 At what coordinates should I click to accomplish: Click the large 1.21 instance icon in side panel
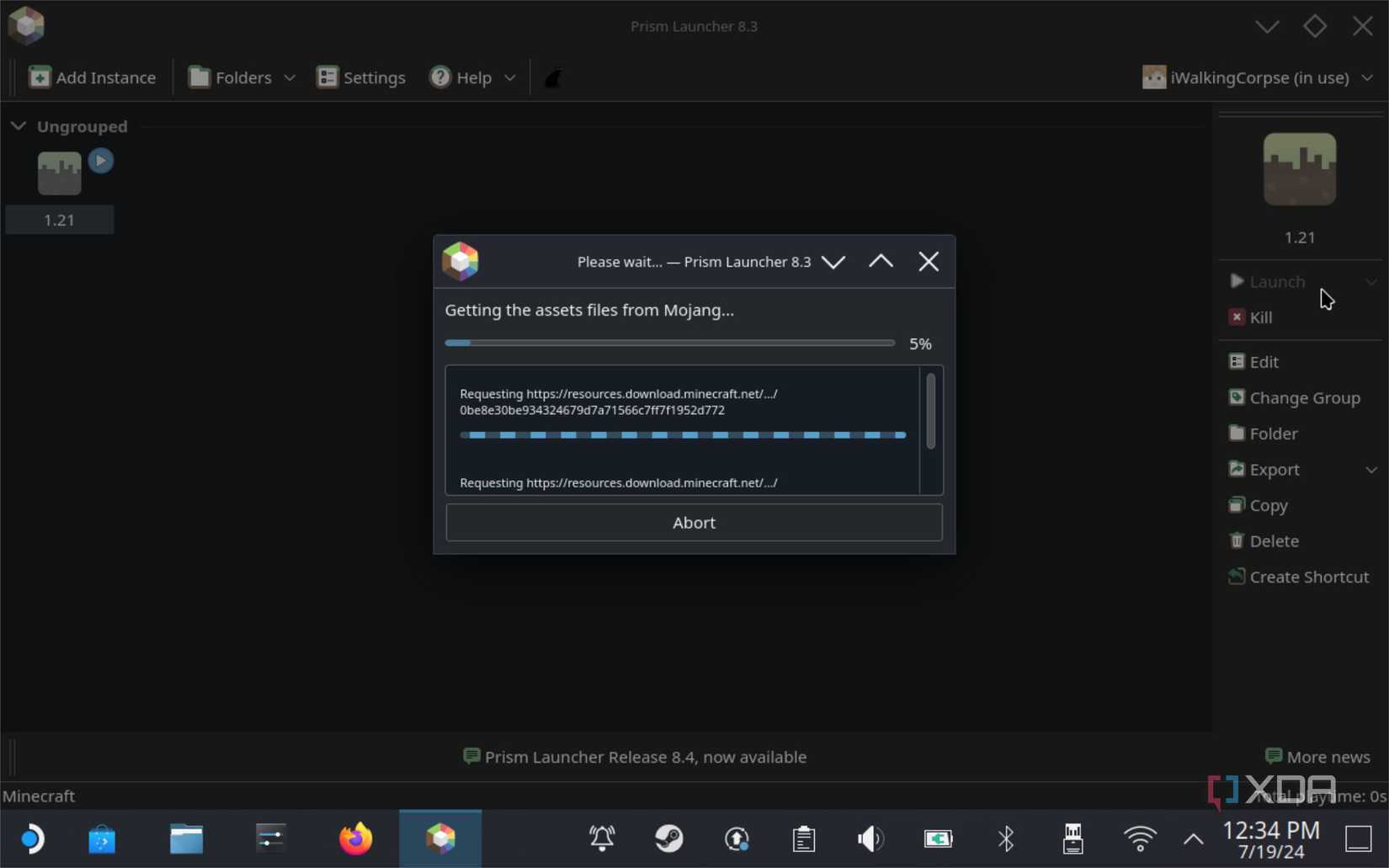click(x=1299, y=169)
